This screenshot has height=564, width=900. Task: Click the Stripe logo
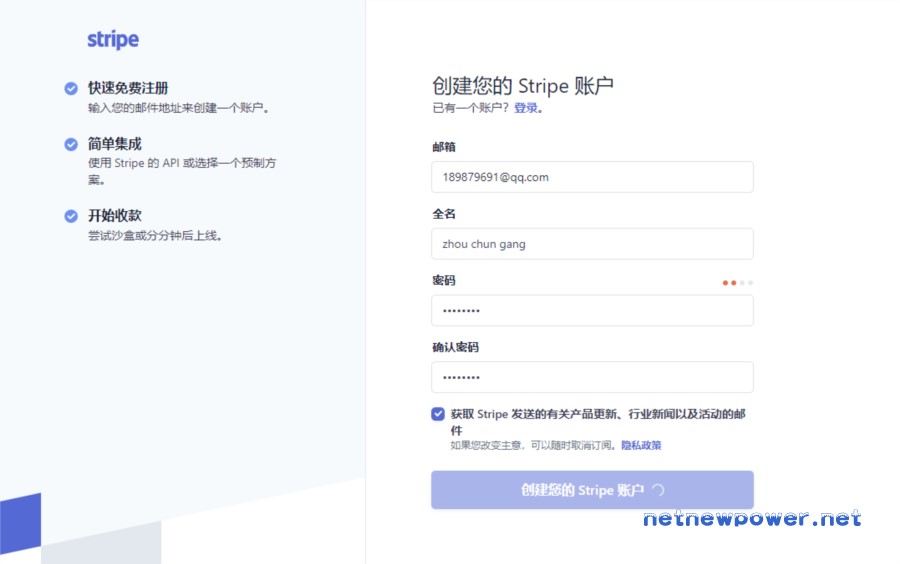click(x=113, y=40)
